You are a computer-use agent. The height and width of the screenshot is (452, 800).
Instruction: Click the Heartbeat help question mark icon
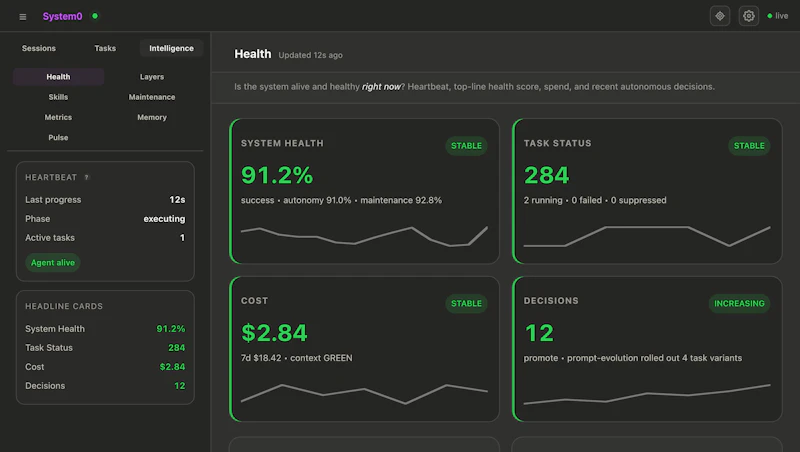(87, 177)
